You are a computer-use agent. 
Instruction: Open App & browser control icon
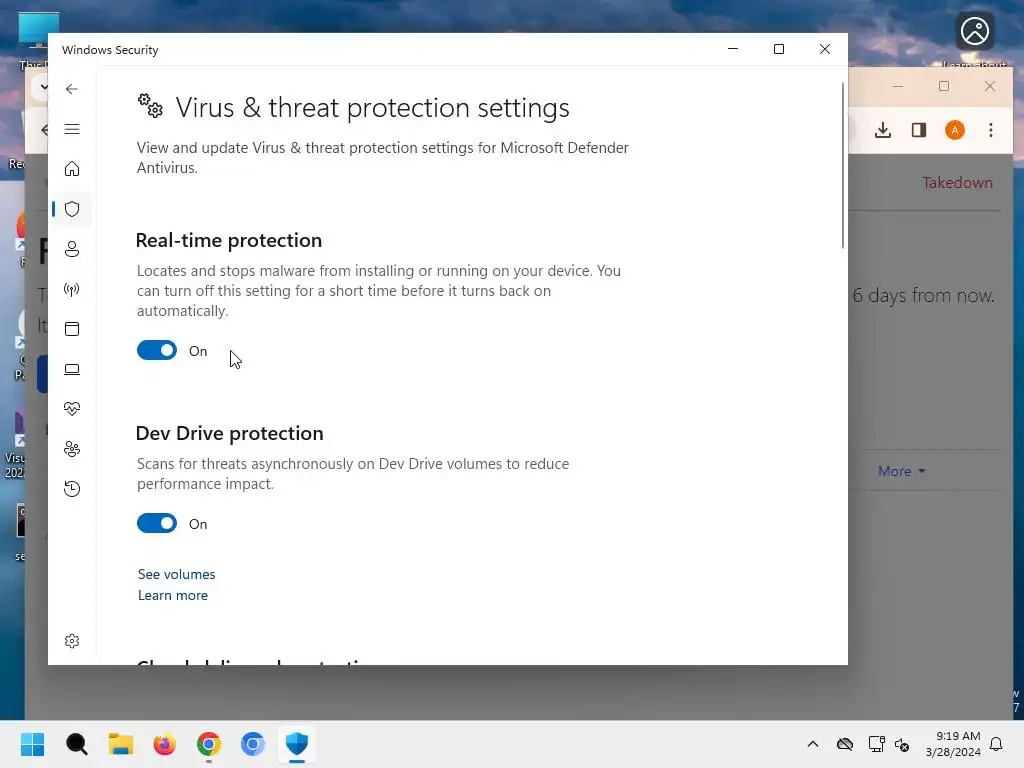(x=72, y=328)
